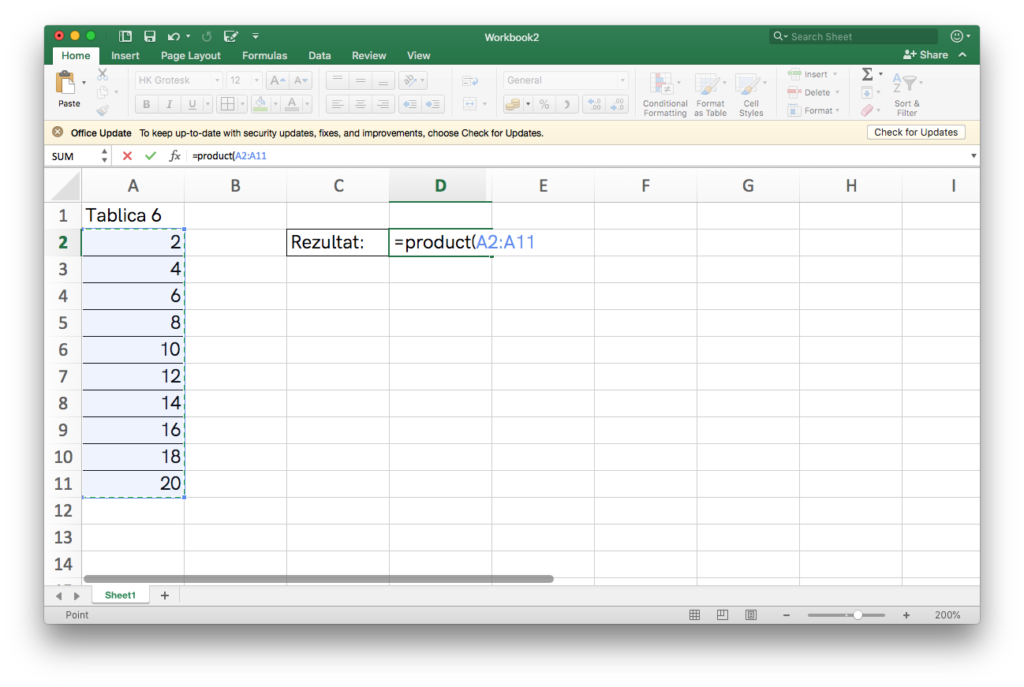Click the AutoSum sigma icon
Image resolution: width=1024 pixels, height=687 pixels.
coord(867,75)
